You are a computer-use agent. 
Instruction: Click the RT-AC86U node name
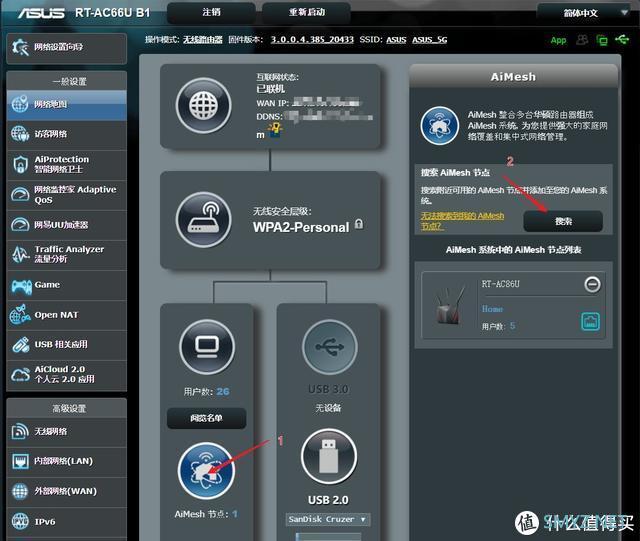point(500,284)
